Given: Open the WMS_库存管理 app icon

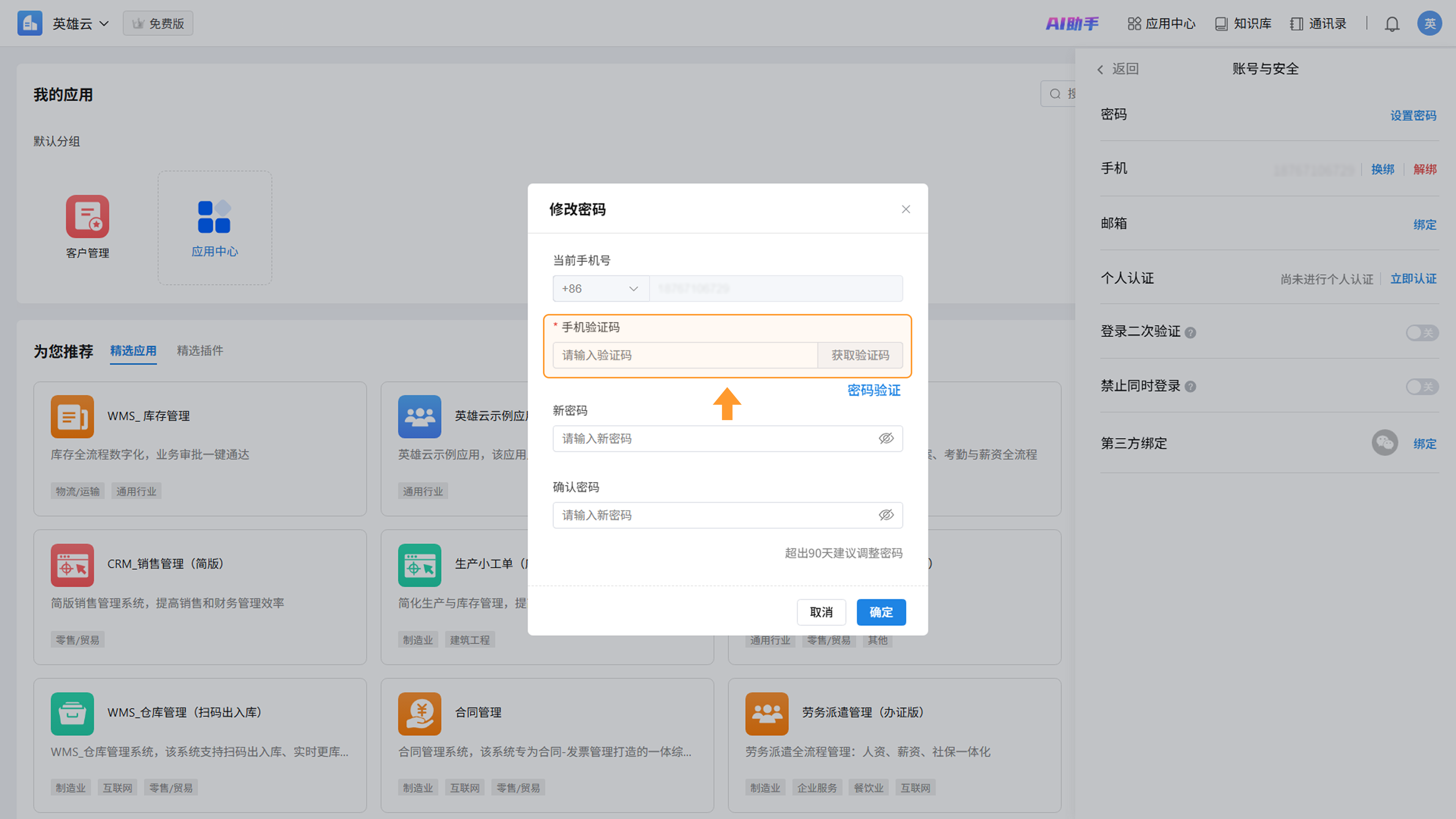Looking at the screenshot, I should 72,417.
